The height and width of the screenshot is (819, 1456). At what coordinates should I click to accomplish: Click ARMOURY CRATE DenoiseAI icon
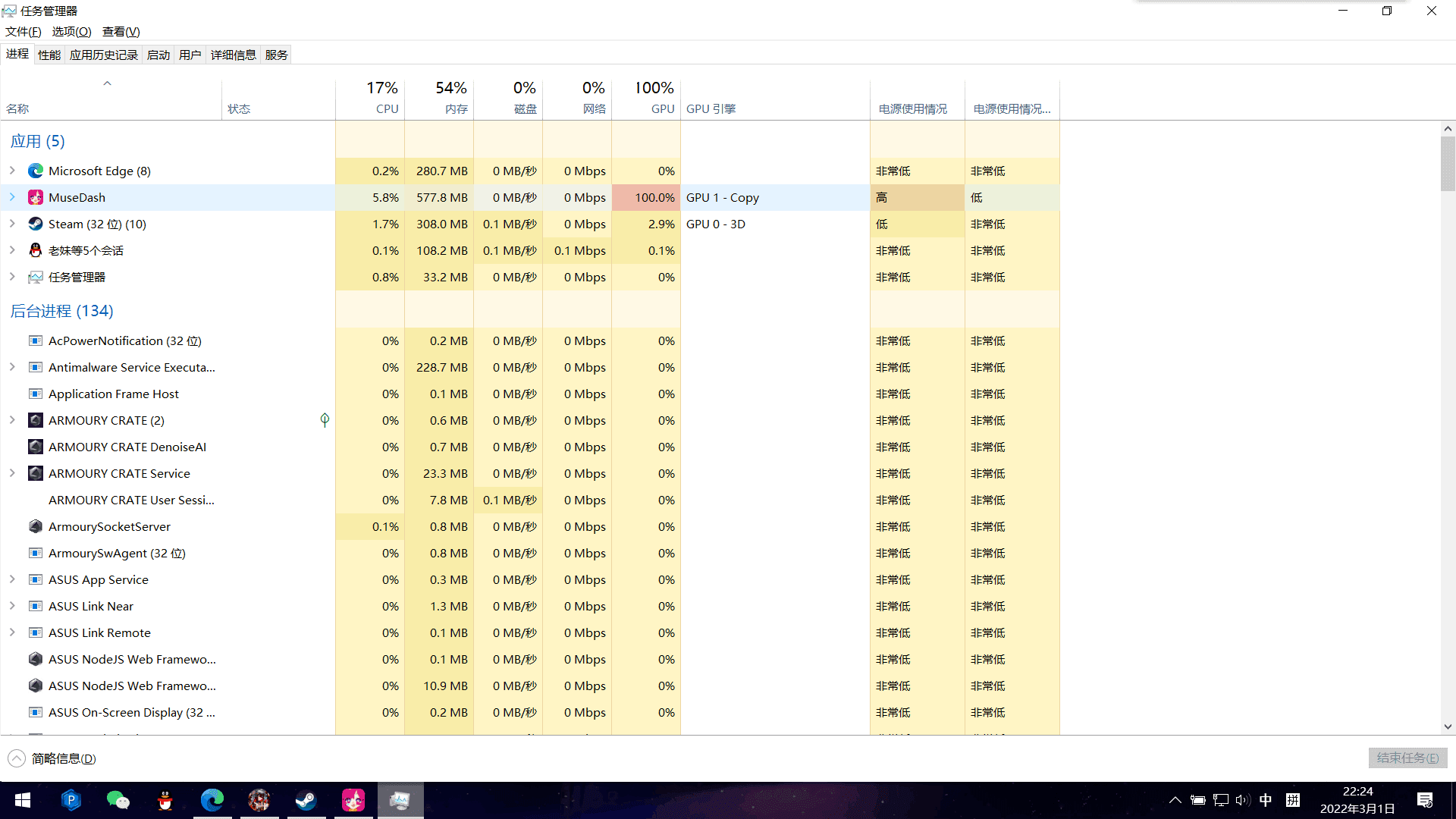click(36, 447)
